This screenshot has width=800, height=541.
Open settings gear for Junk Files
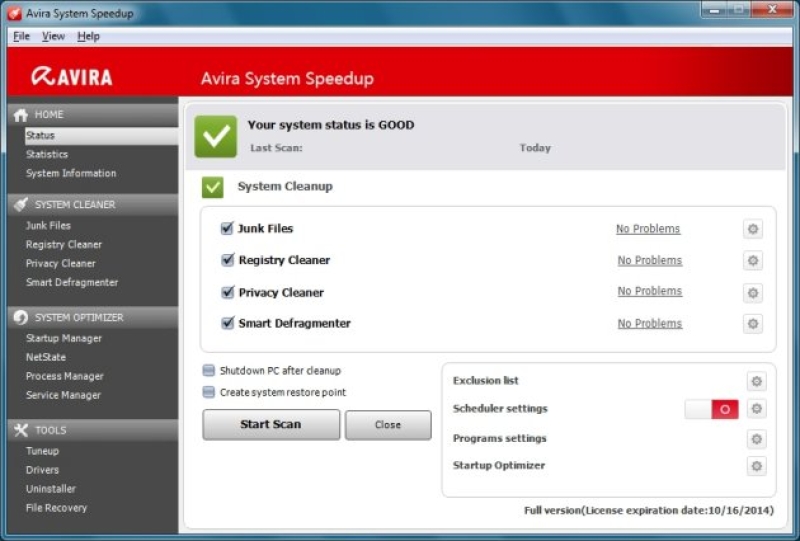[753, 229]
